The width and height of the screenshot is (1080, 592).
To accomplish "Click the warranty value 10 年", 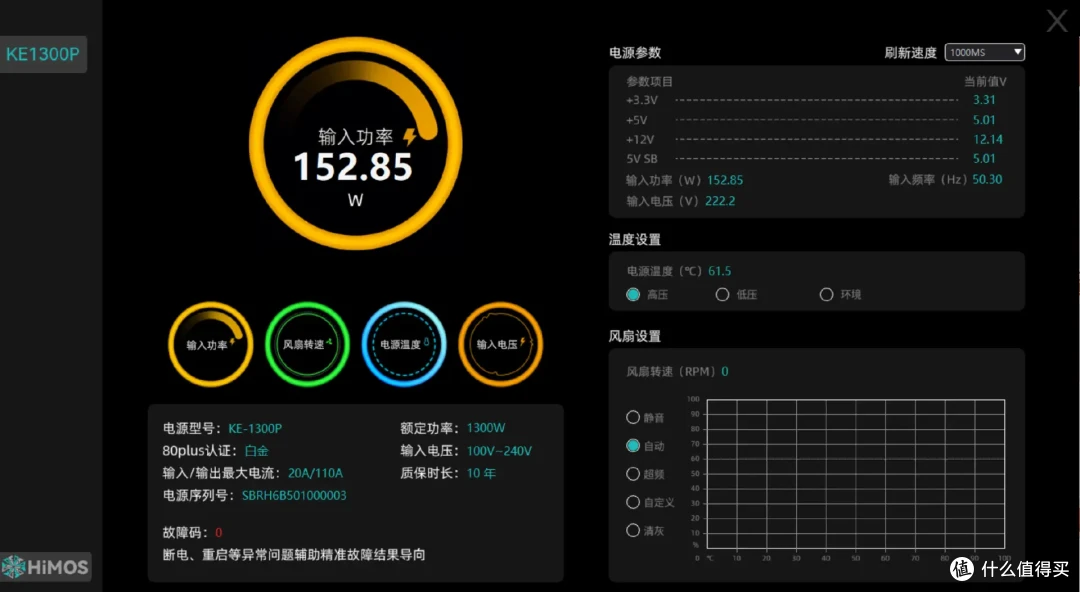I will pyautogui.click(x=481, y=473).
